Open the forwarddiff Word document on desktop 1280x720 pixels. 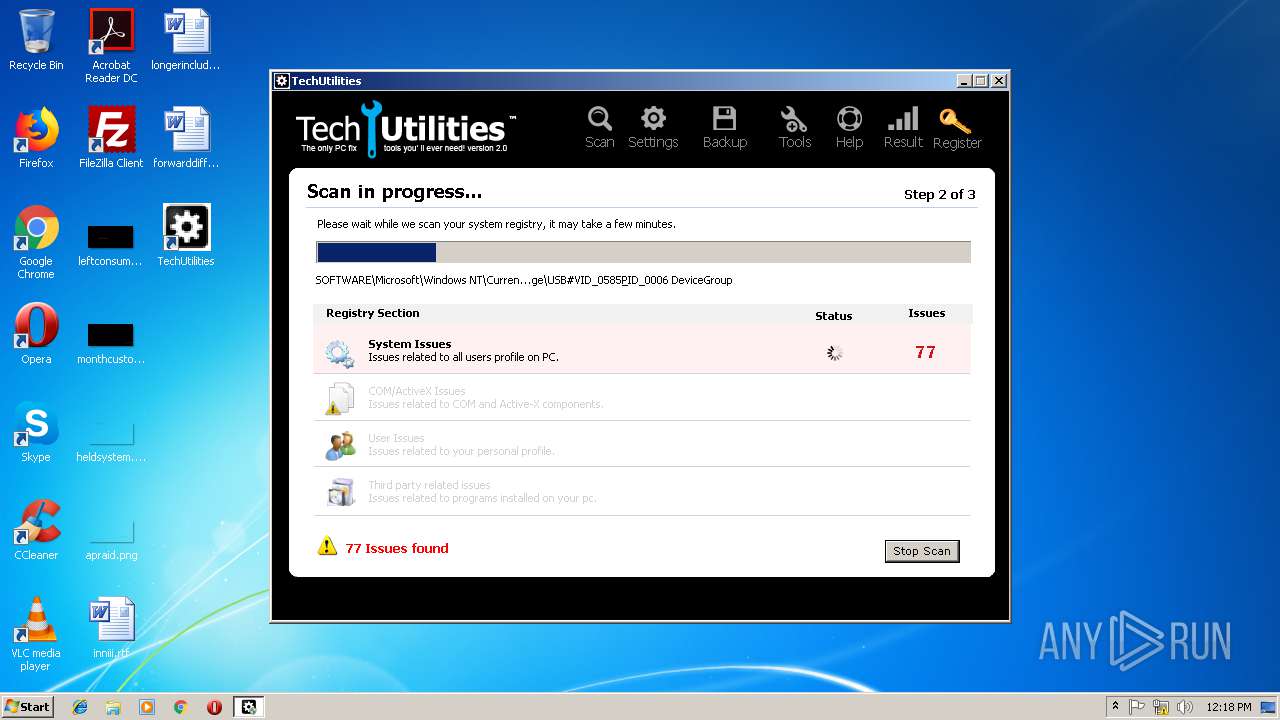coord(186,138)
